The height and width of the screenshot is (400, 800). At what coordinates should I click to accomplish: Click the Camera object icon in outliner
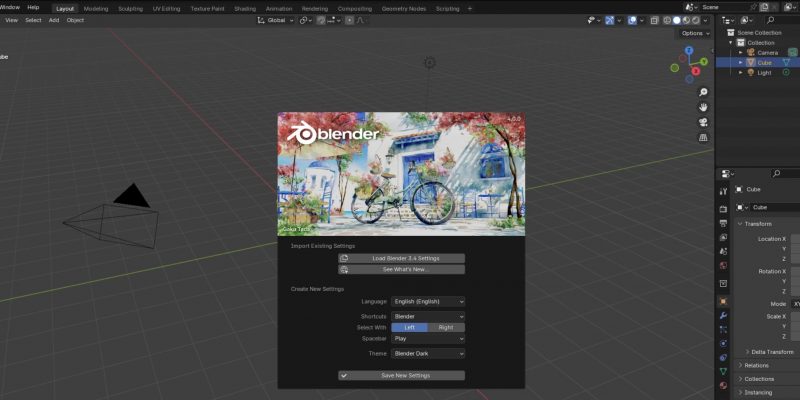751,53
